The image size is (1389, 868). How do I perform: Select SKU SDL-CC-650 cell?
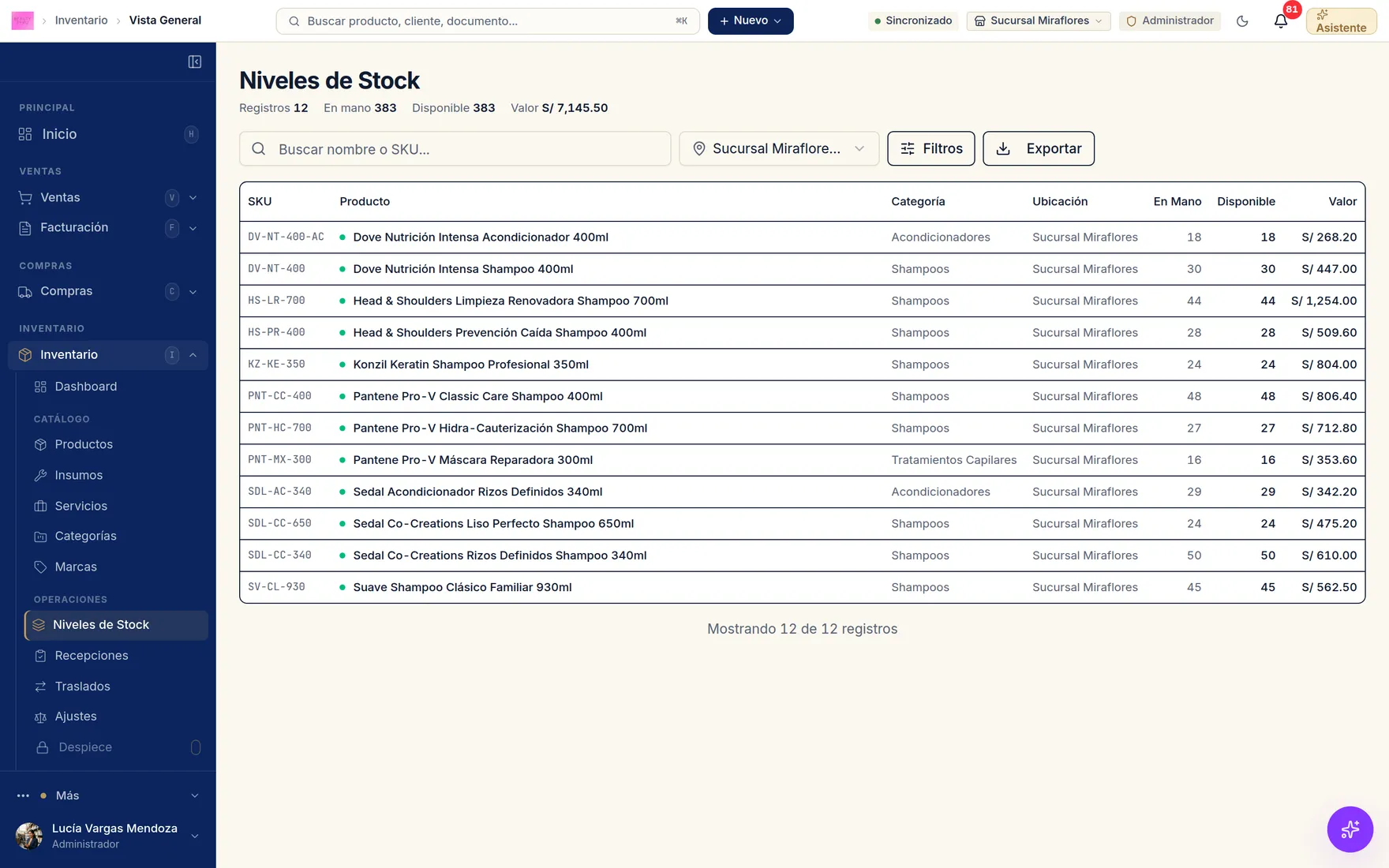(x=279, y=523)
